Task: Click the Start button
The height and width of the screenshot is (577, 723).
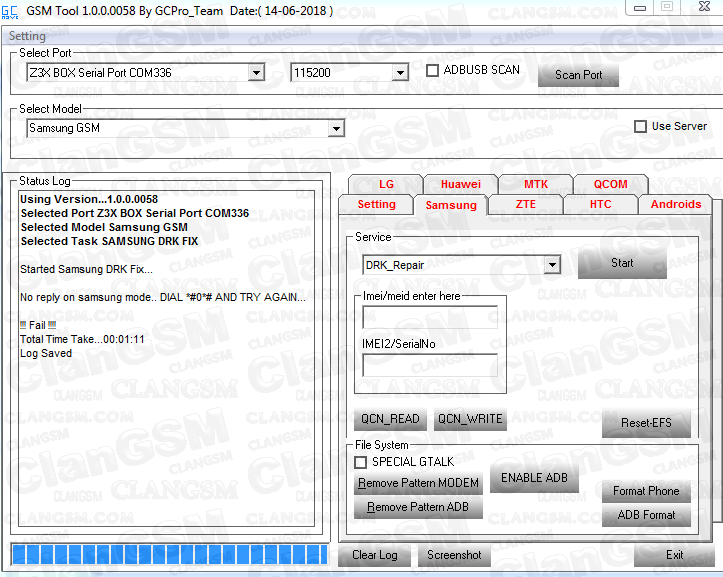Action: click(x=622, y=263)
